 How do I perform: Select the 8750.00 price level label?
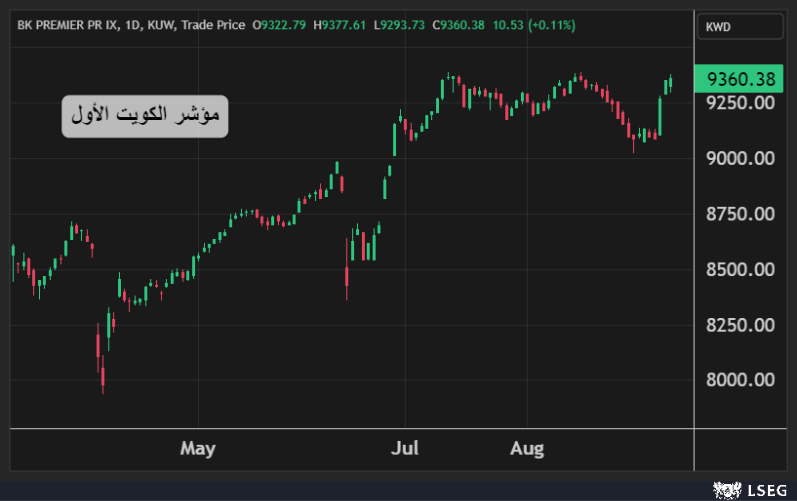pyautogui.click(x=740, y=214)
